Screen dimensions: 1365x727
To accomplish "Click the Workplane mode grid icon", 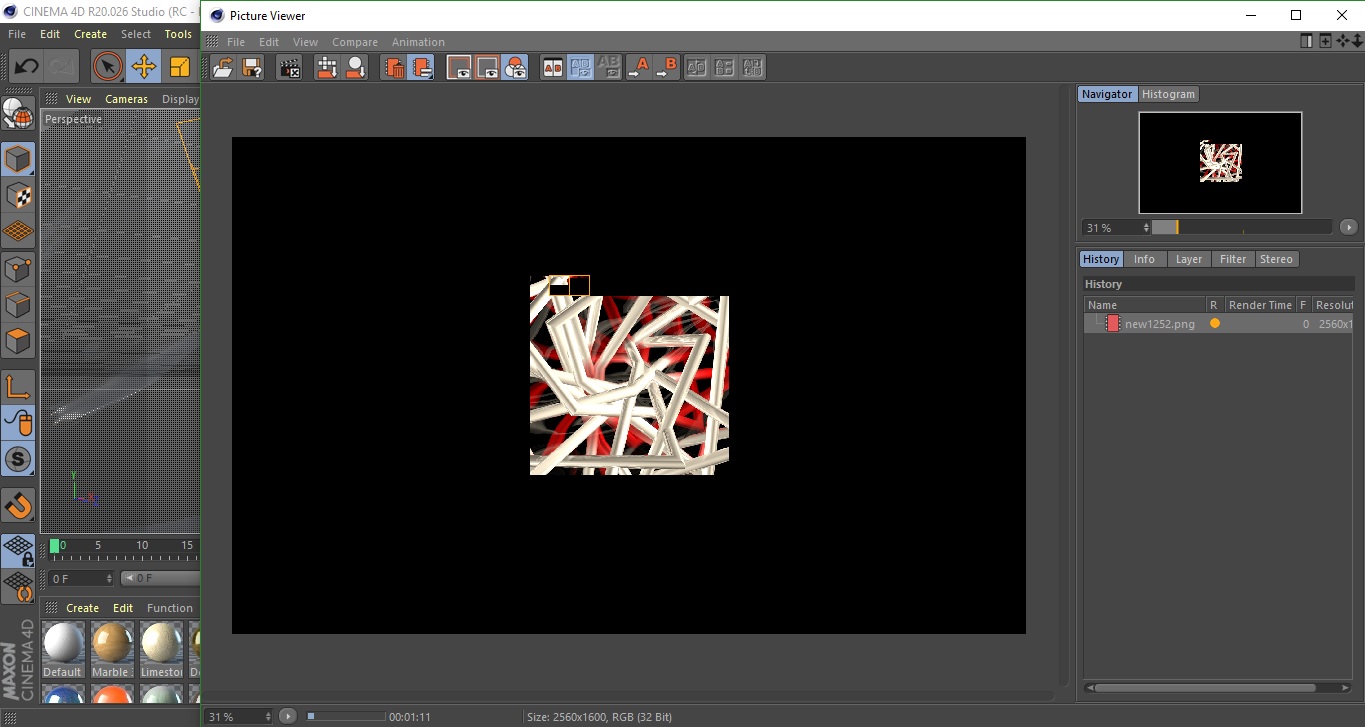I will [x=17, y=231].
